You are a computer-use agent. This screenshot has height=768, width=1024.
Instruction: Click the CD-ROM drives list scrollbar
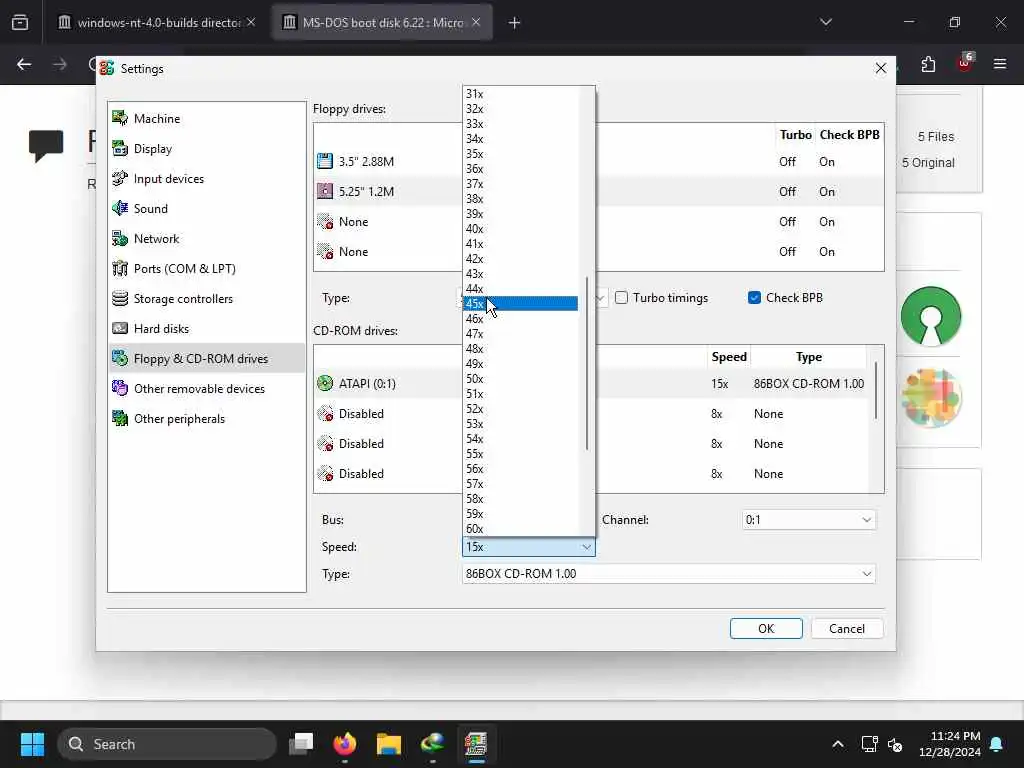876,391
